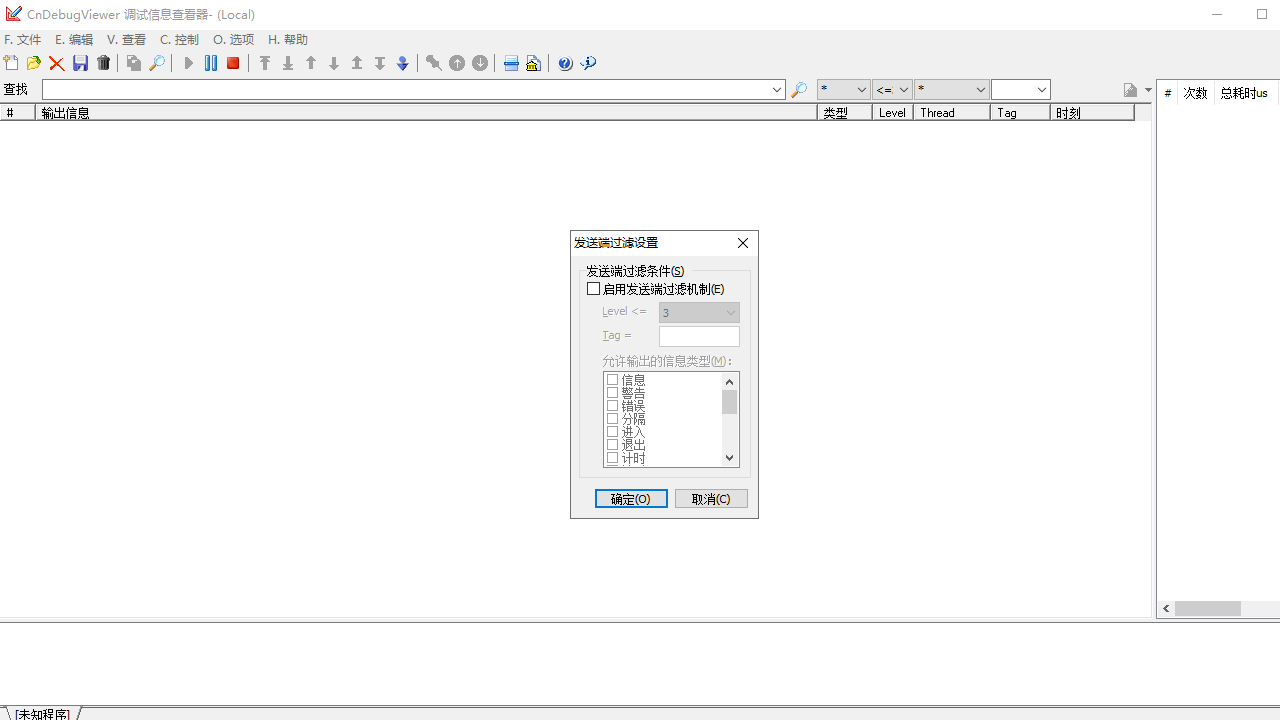Click right panel horizontal scrollbar left arrow
Screen dimensions: 1280x720
[x=1166, y=609]
